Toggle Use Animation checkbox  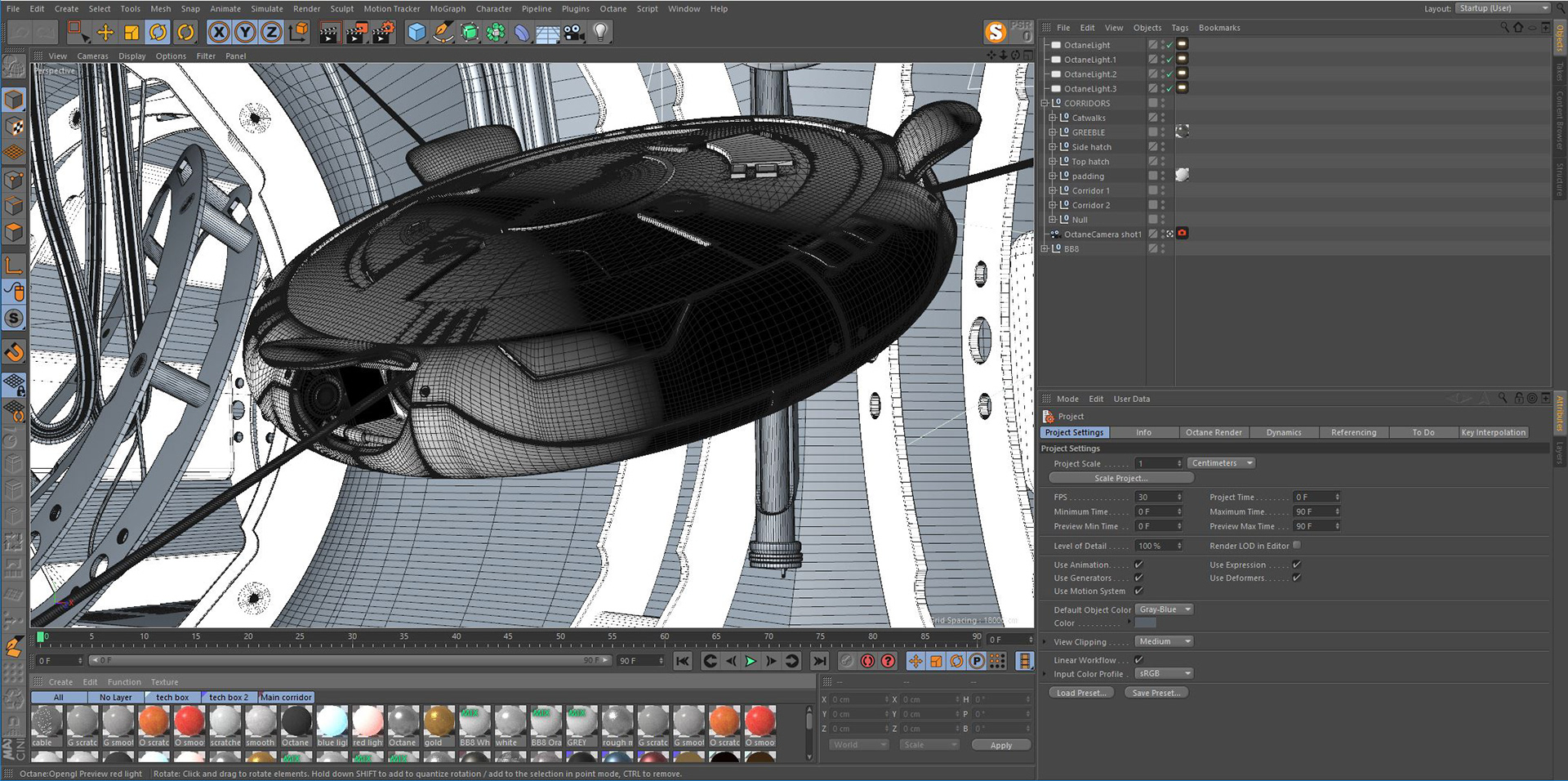1138,565
